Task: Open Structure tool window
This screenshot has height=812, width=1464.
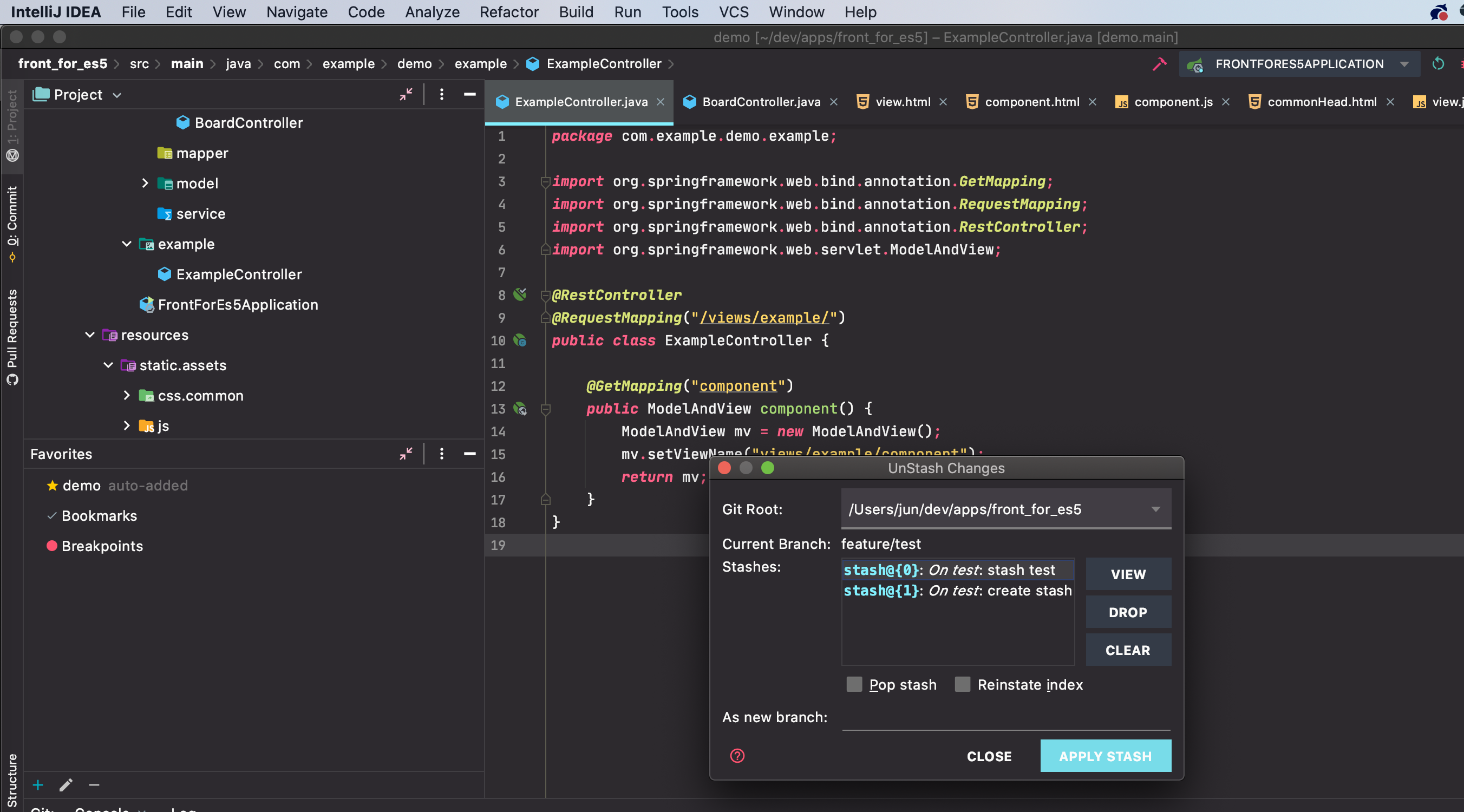Action: [12, 780]
